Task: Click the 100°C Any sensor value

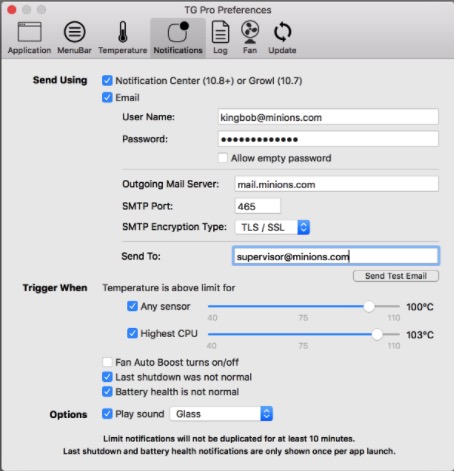Action: click(420, 307)
